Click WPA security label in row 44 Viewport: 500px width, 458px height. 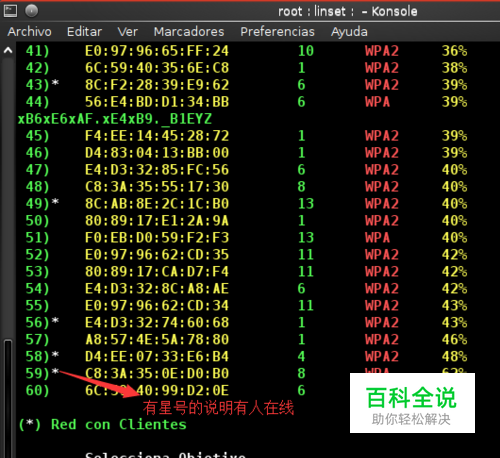(377, 102)
